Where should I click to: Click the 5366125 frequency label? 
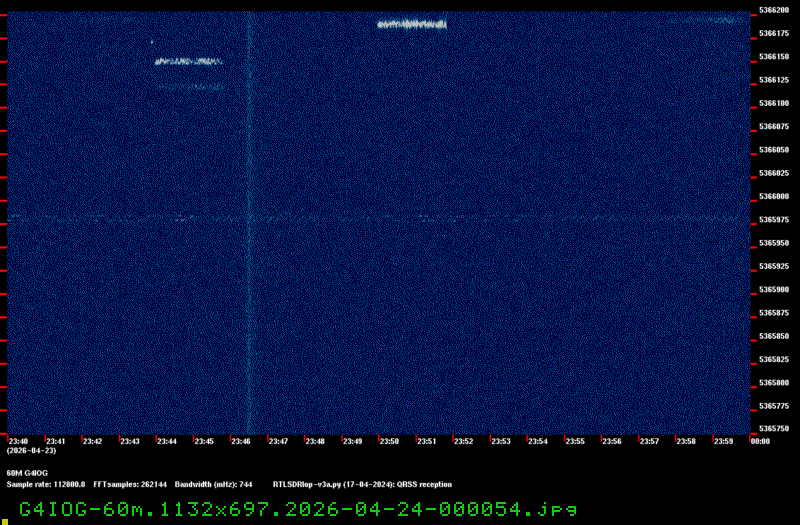774,80
